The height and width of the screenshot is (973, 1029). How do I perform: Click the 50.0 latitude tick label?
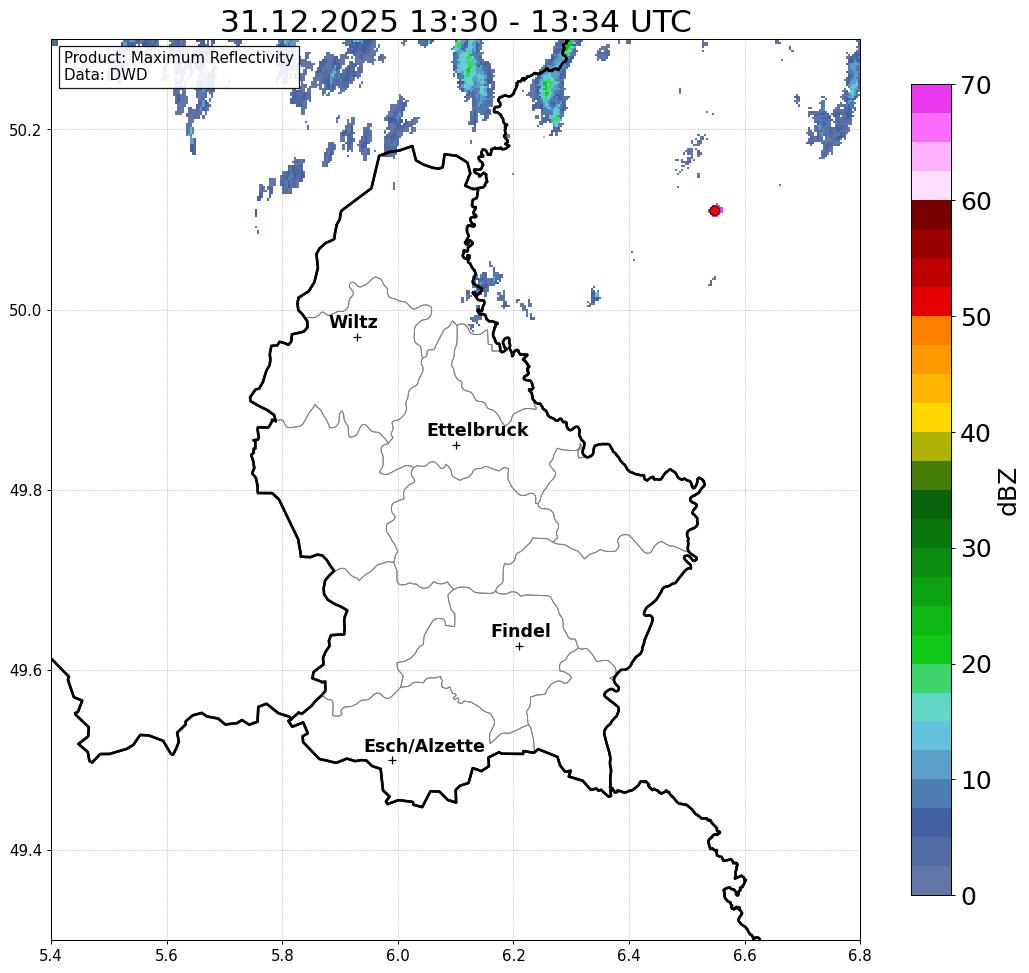click(25, 310)
